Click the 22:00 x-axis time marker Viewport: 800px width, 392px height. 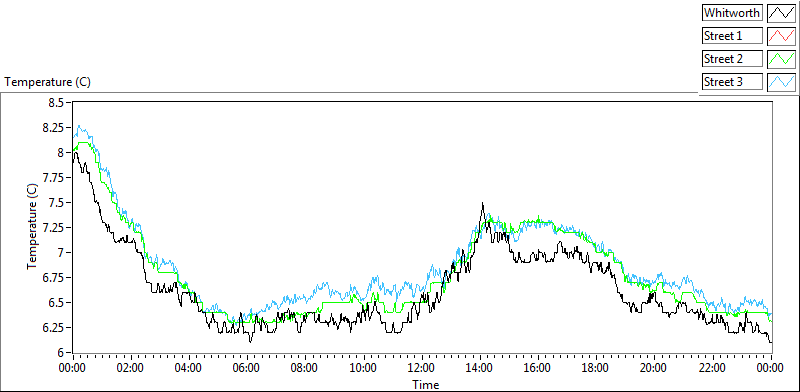(x=713, y=368)
